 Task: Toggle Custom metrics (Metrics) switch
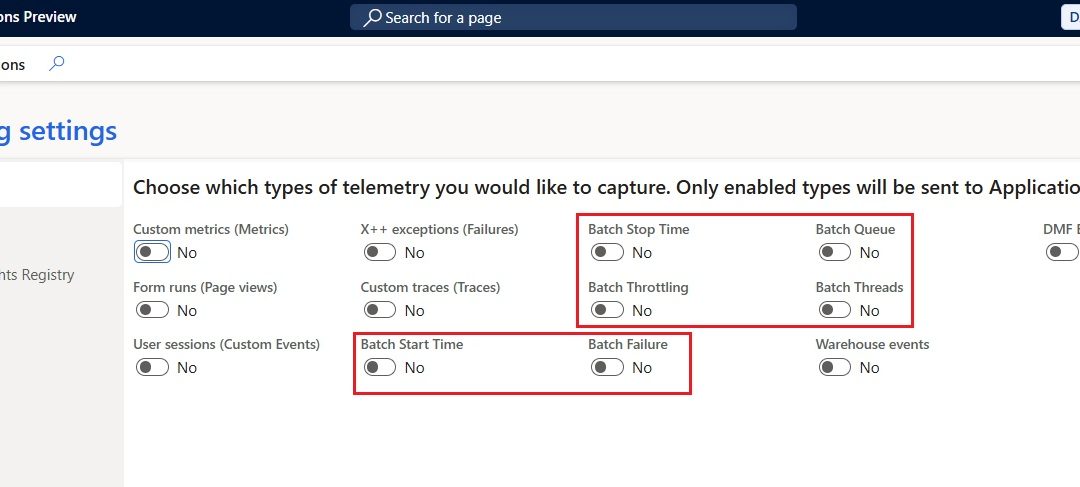pos(153,252)
